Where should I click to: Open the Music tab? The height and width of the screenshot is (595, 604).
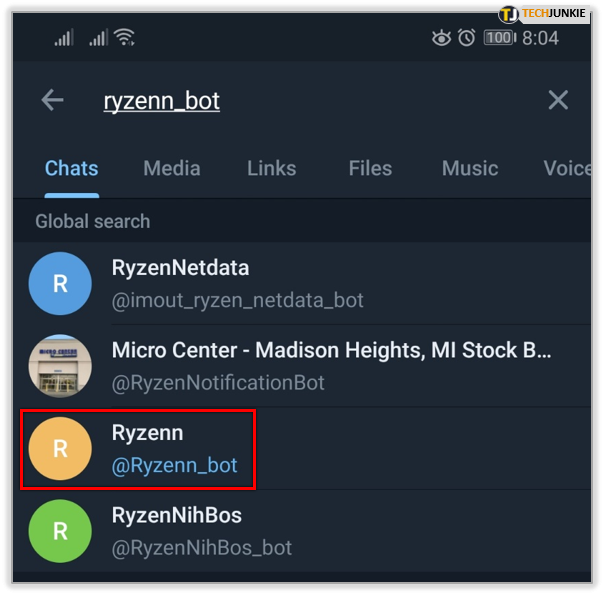(x=470, y=168)
